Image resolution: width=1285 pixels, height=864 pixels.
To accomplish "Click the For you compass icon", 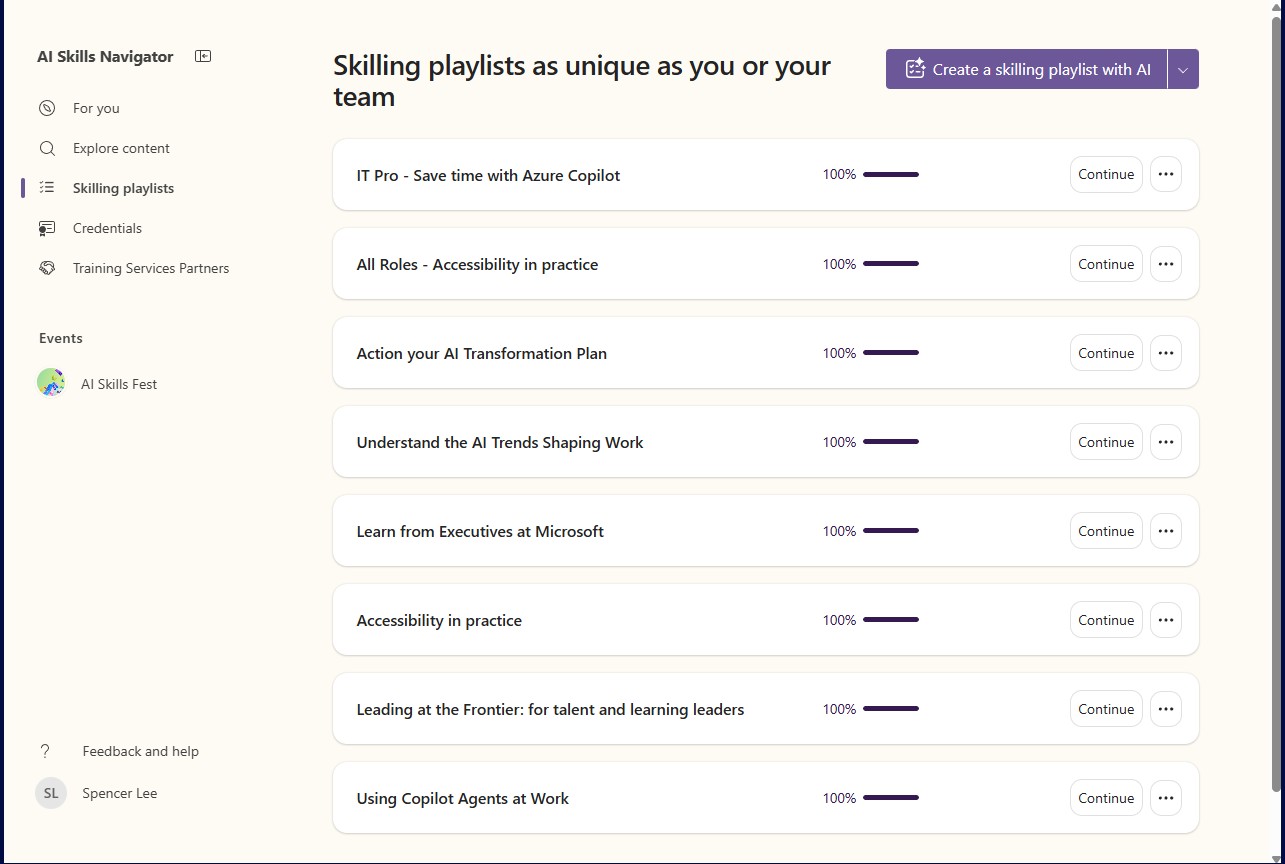I will 47,108.
